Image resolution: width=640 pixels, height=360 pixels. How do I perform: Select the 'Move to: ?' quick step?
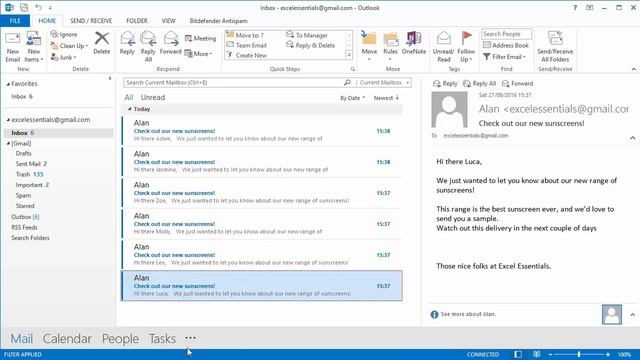click(x=245, y=35)
